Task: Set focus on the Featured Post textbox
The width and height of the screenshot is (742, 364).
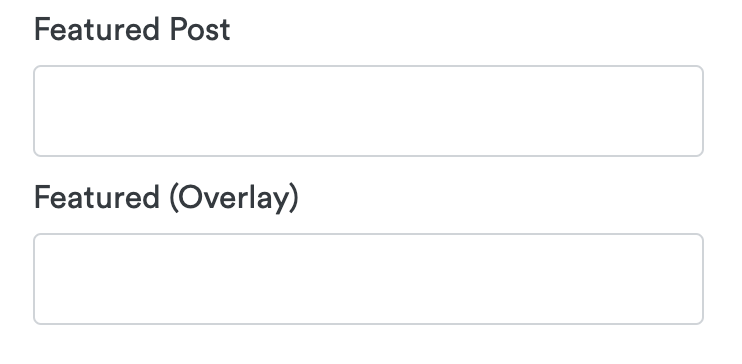Action: click(x=368, y=111)
